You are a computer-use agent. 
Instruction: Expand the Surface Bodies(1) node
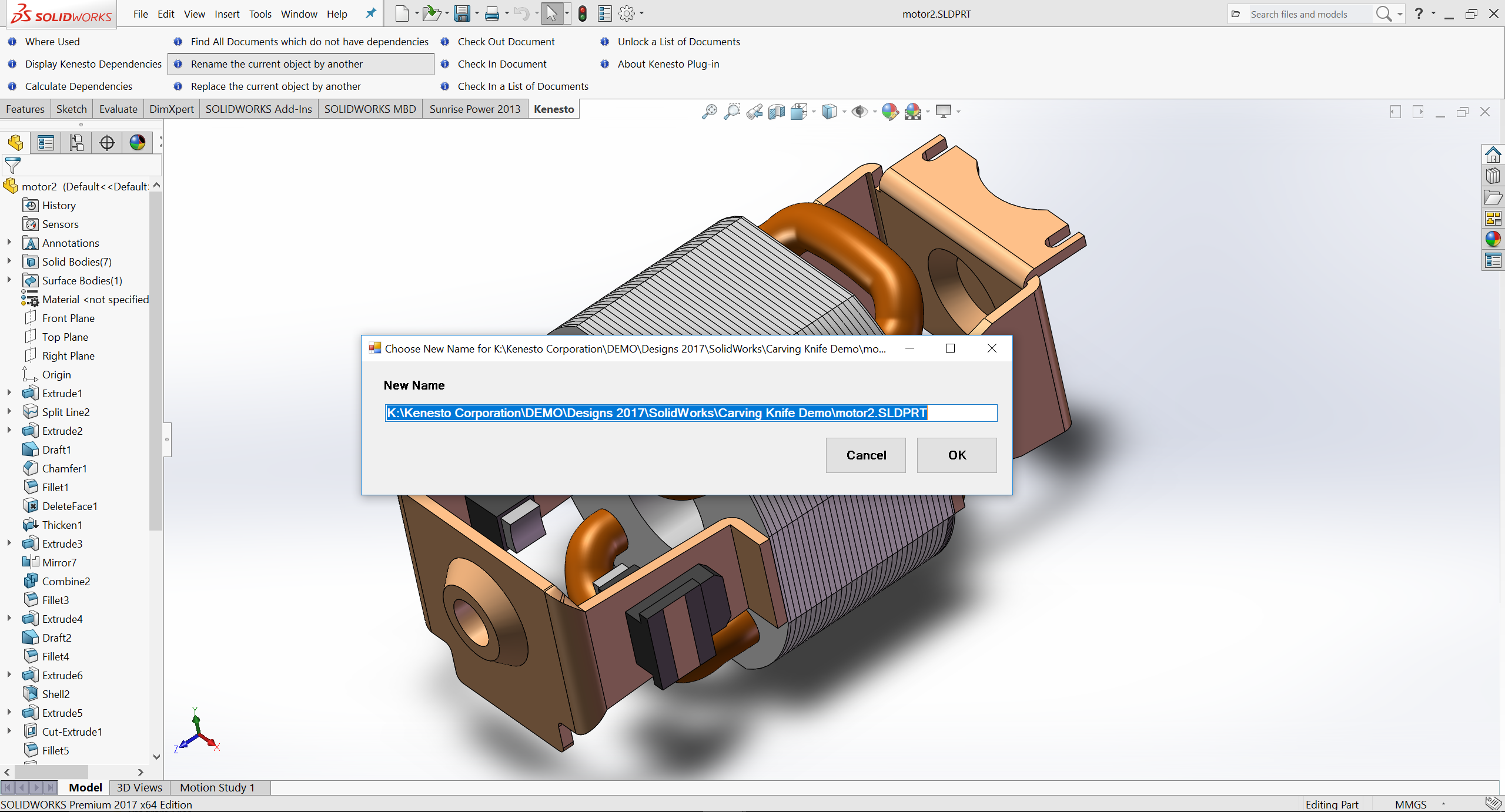9,280
